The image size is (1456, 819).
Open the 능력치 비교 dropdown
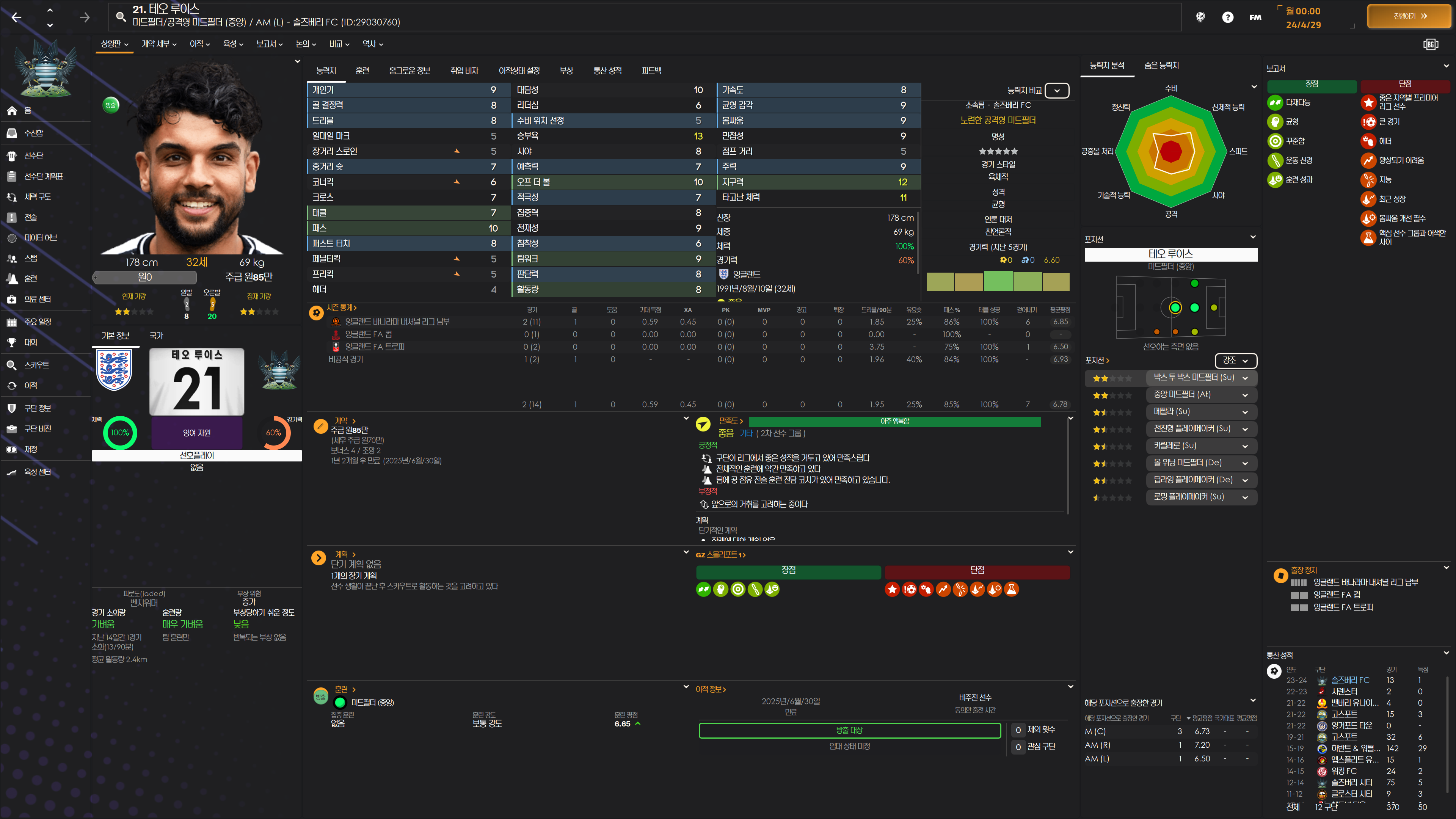[x=1056, y=91]
